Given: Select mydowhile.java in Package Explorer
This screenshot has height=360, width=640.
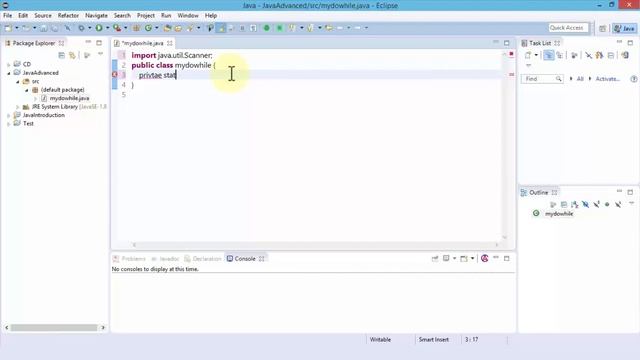Looking at the screenshot, I should pyautogui.click(x=69, y=98).
